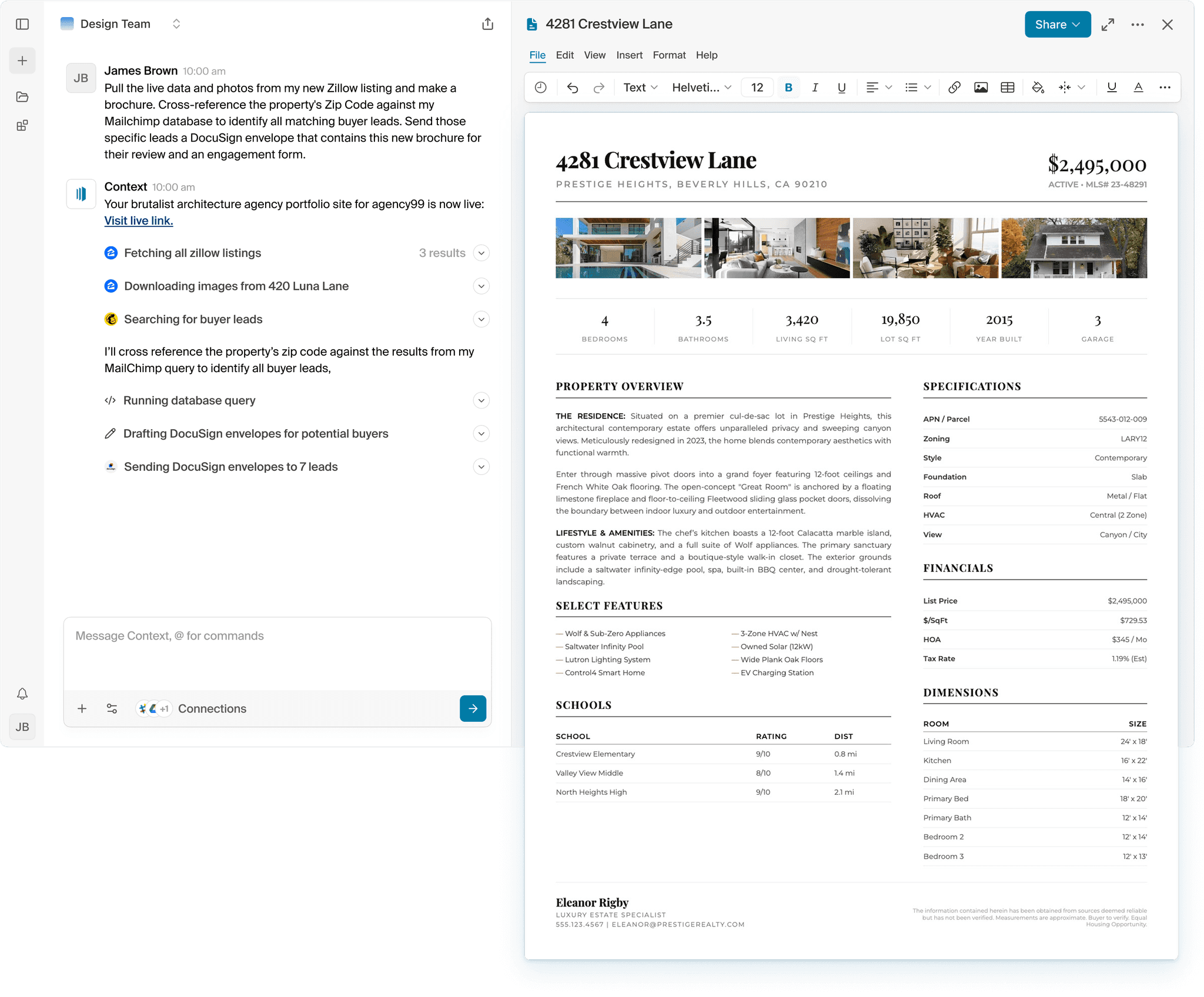Insert a table from the toolbar
The width and height of the screenshot is (1204, 997).
[x=1007, y=88]
